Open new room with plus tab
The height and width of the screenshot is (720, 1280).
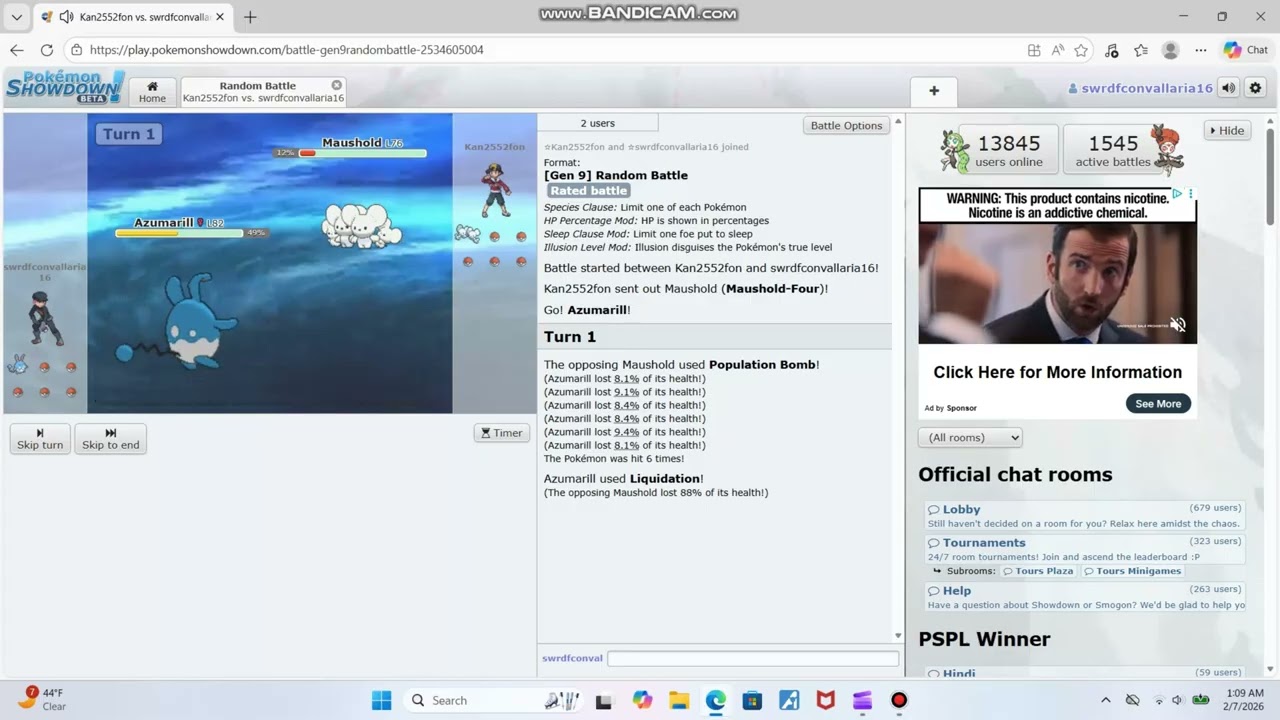(934, 91)
